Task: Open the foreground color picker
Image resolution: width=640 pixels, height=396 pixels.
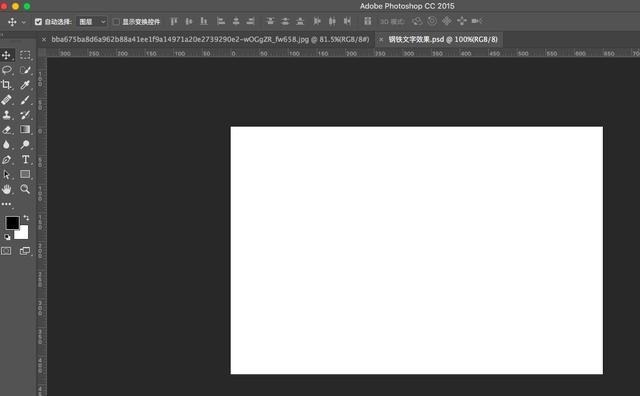Action: click(x=12, y=222)
